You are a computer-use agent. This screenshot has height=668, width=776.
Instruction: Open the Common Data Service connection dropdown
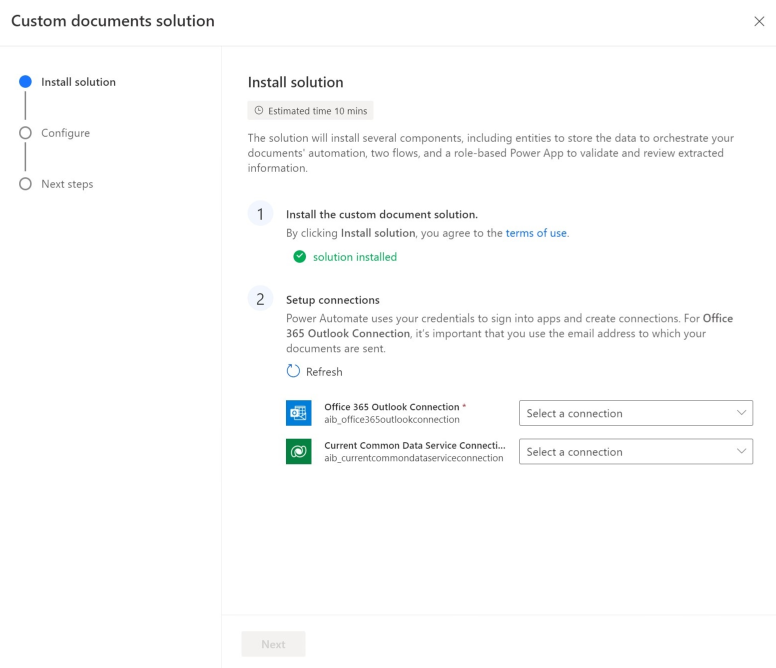tap(636, 451)
